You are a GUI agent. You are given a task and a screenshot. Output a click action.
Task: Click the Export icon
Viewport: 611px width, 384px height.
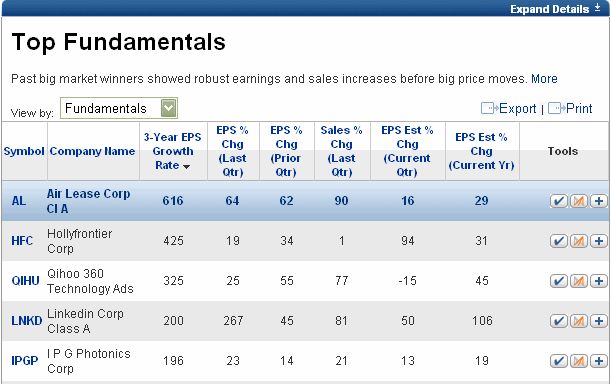[489, 108]
